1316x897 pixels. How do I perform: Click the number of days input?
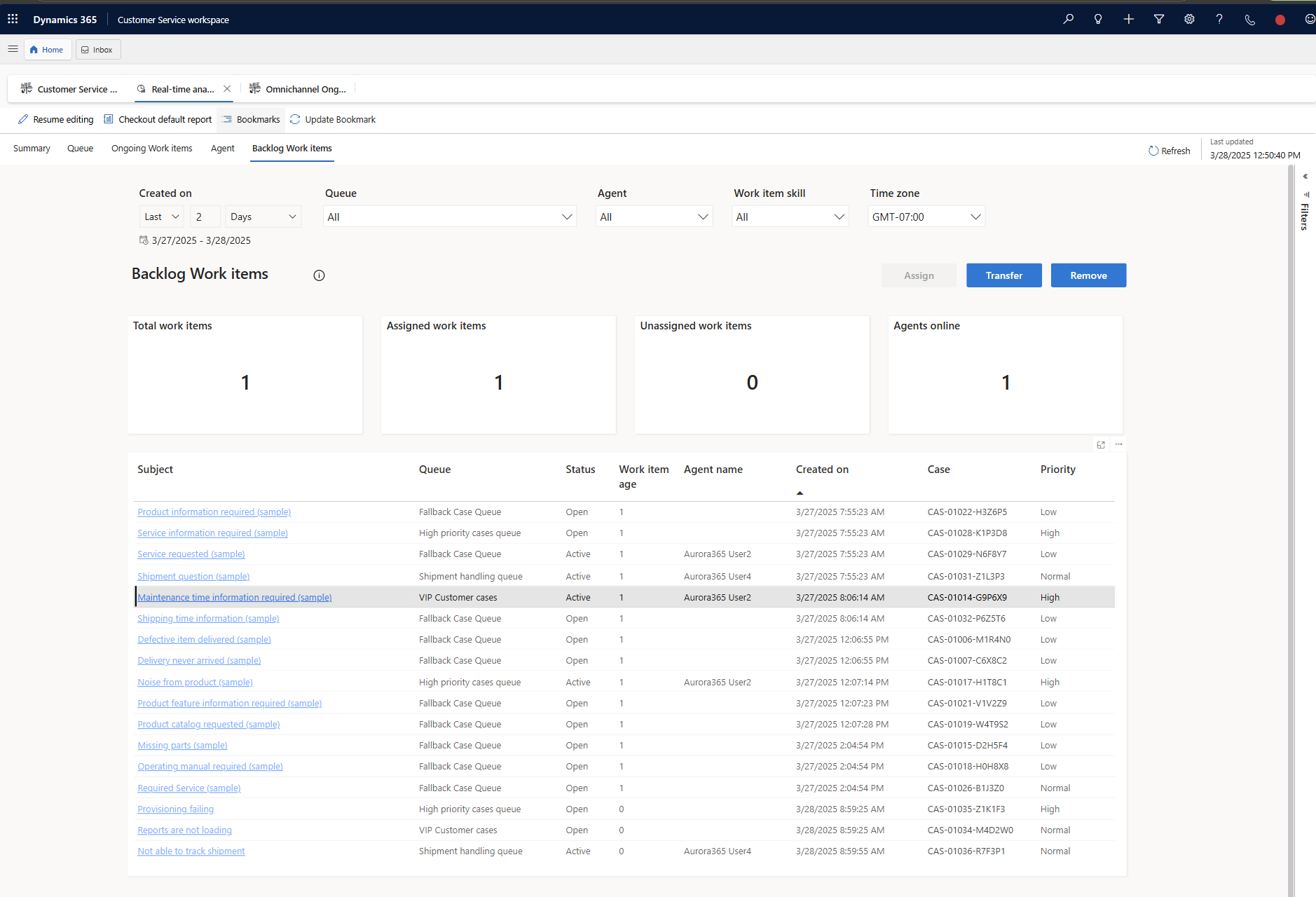point(205,217)
